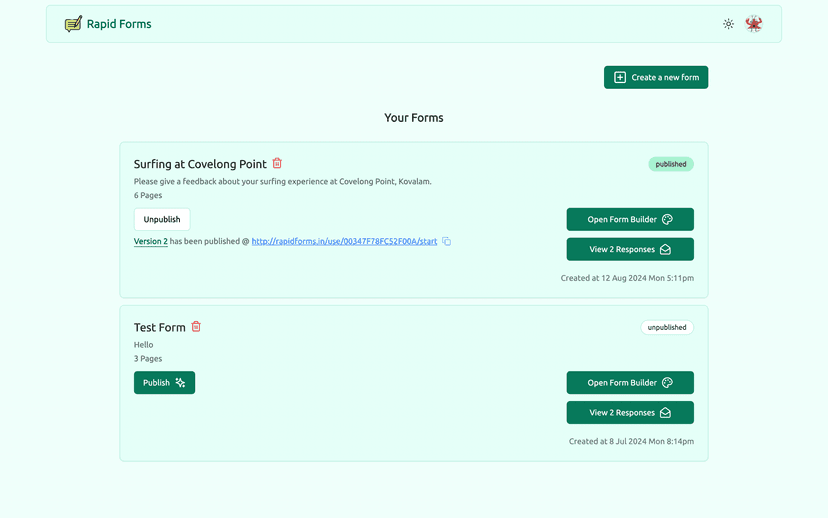The image size is (828, 518).
Task: Copy the published form URL
Action: point(447,241)
